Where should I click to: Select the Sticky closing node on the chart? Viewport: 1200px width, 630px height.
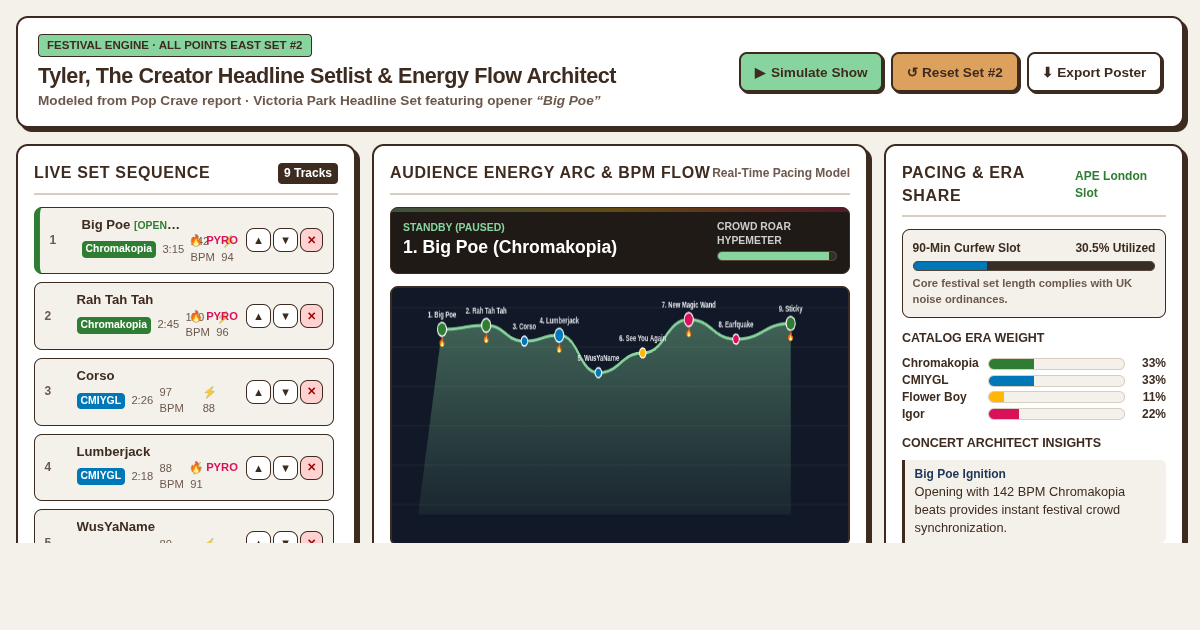pyautogui.click(x=790, y=323)
